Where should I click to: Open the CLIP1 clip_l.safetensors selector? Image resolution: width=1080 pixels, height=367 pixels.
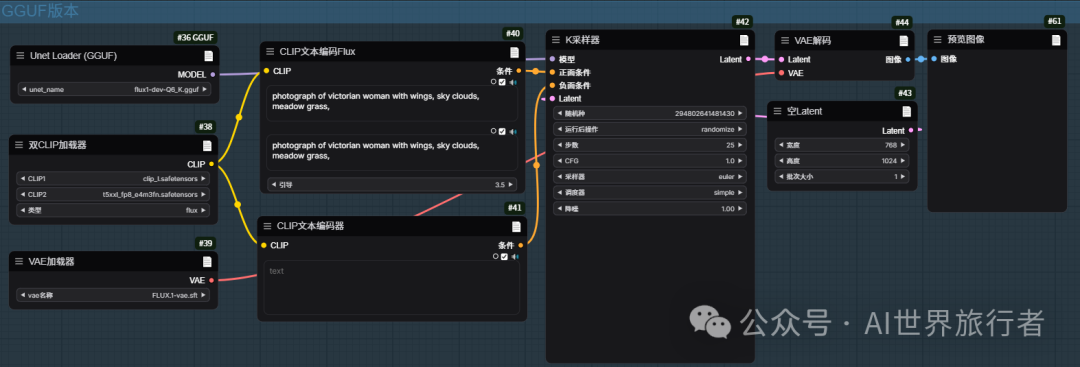click(x=112, y=178)
